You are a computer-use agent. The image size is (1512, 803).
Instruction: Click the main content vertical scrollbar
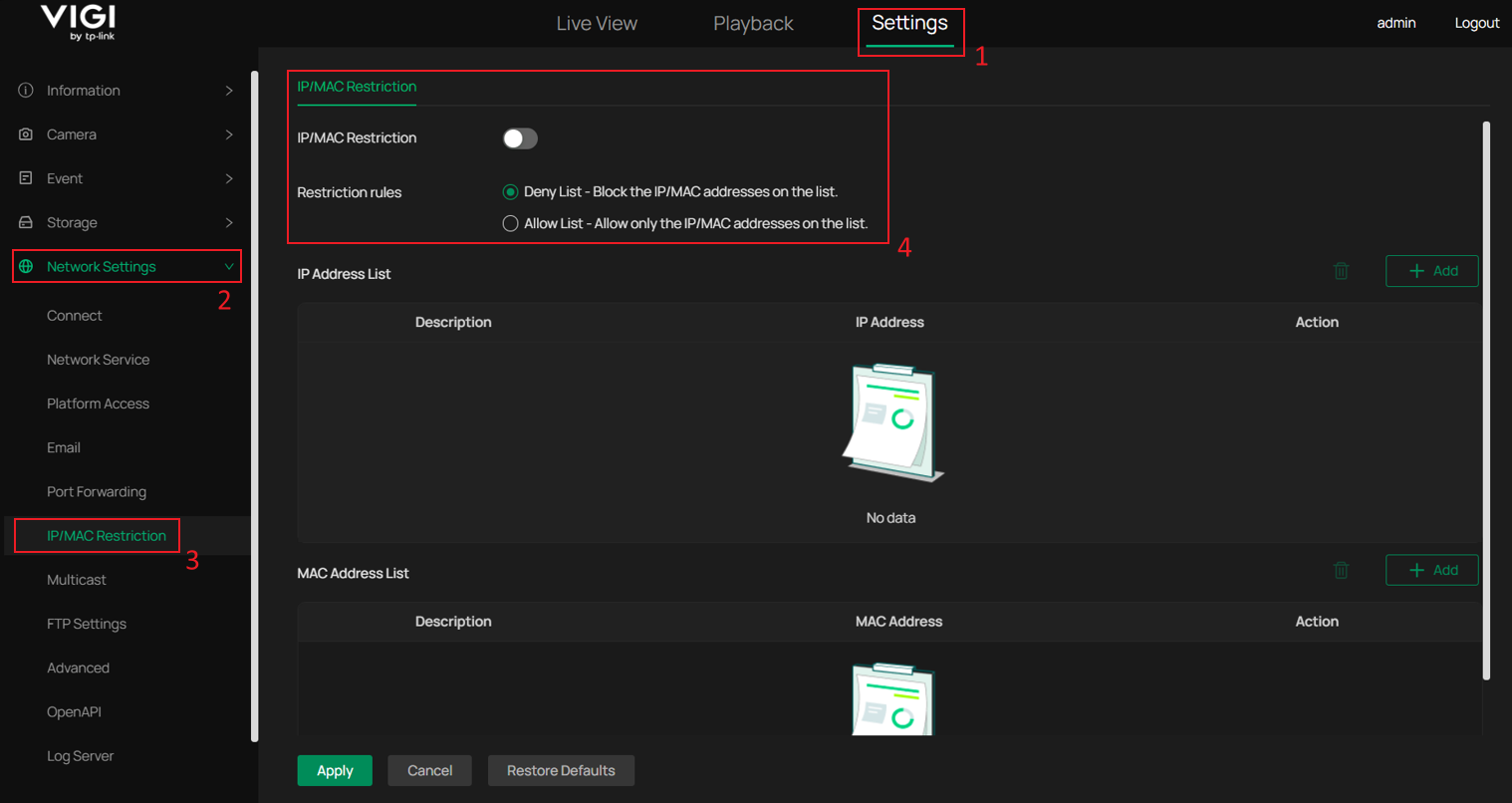click(1487, 401)
